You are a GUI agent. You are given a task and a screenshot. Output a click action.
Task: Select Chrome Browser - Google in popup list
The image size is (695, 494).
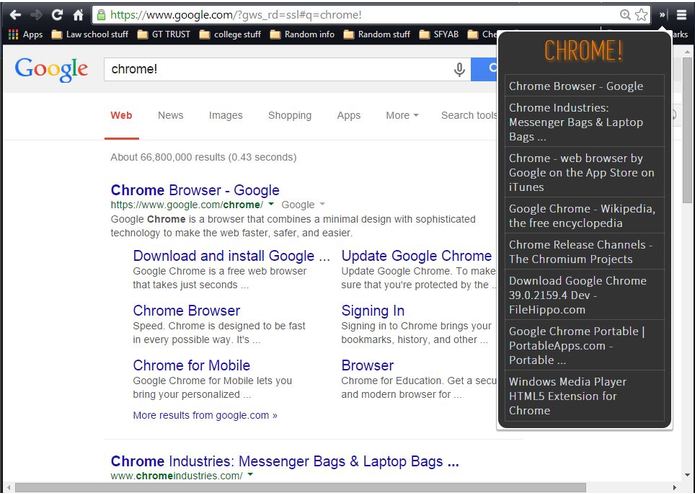pyautogui.click(x=584, y=86)
